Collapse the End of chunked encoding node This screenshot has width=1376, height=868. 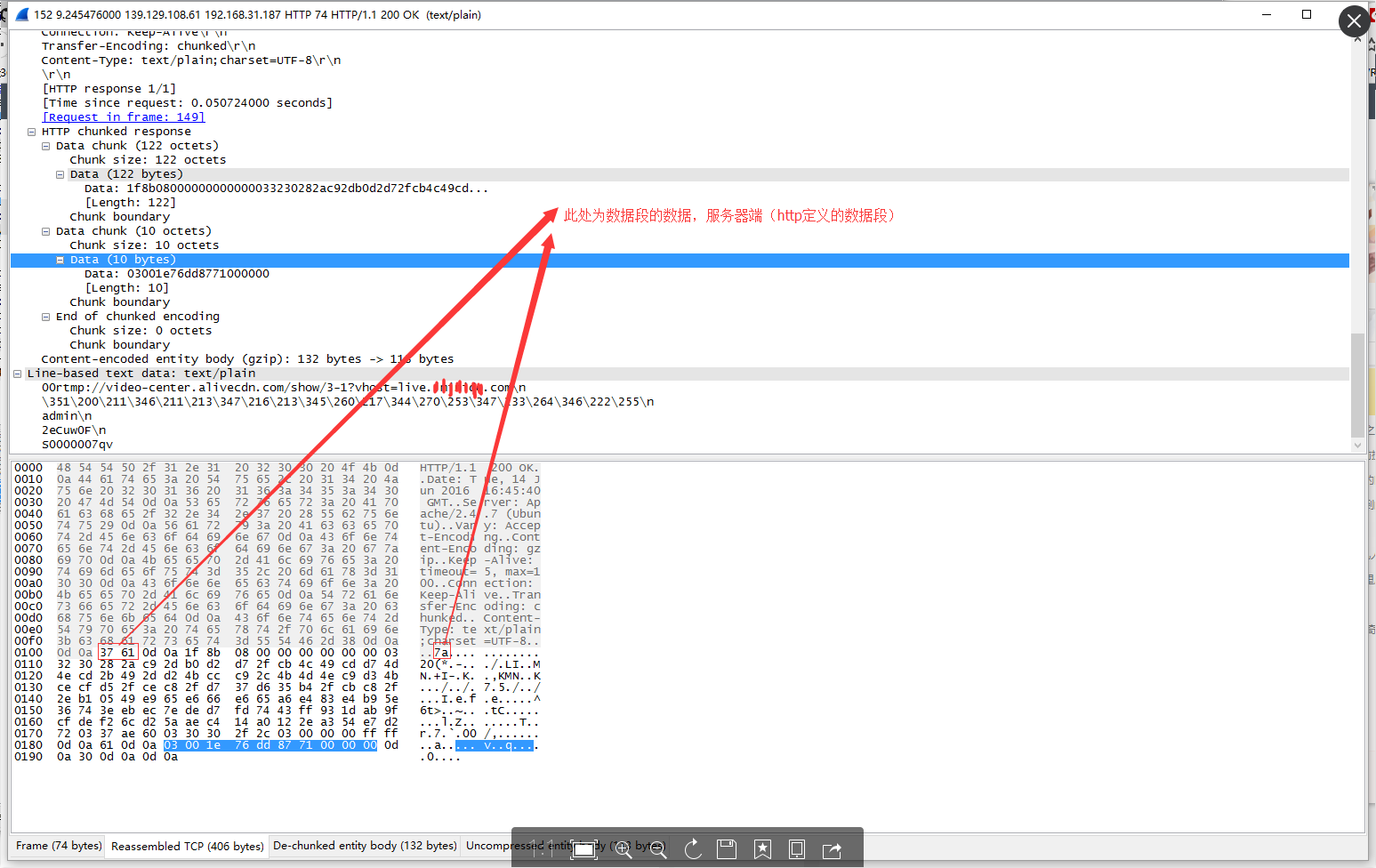coord(45,317)
